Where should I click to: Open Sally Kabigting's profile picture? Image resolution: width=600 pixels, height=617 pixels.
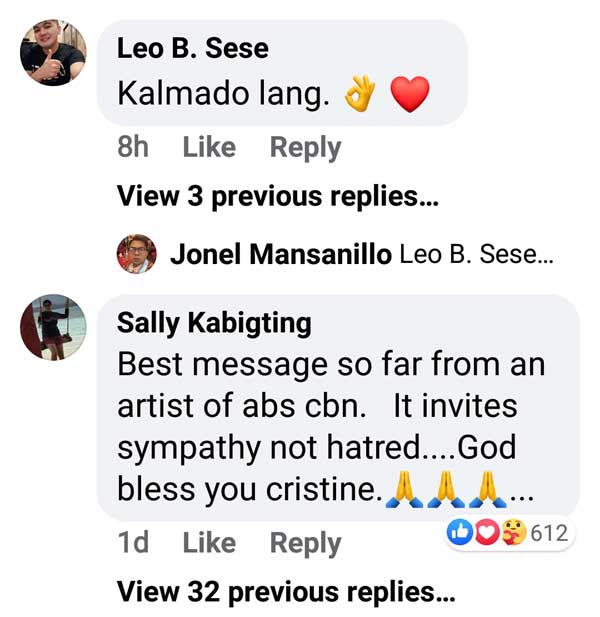[54, 327]
